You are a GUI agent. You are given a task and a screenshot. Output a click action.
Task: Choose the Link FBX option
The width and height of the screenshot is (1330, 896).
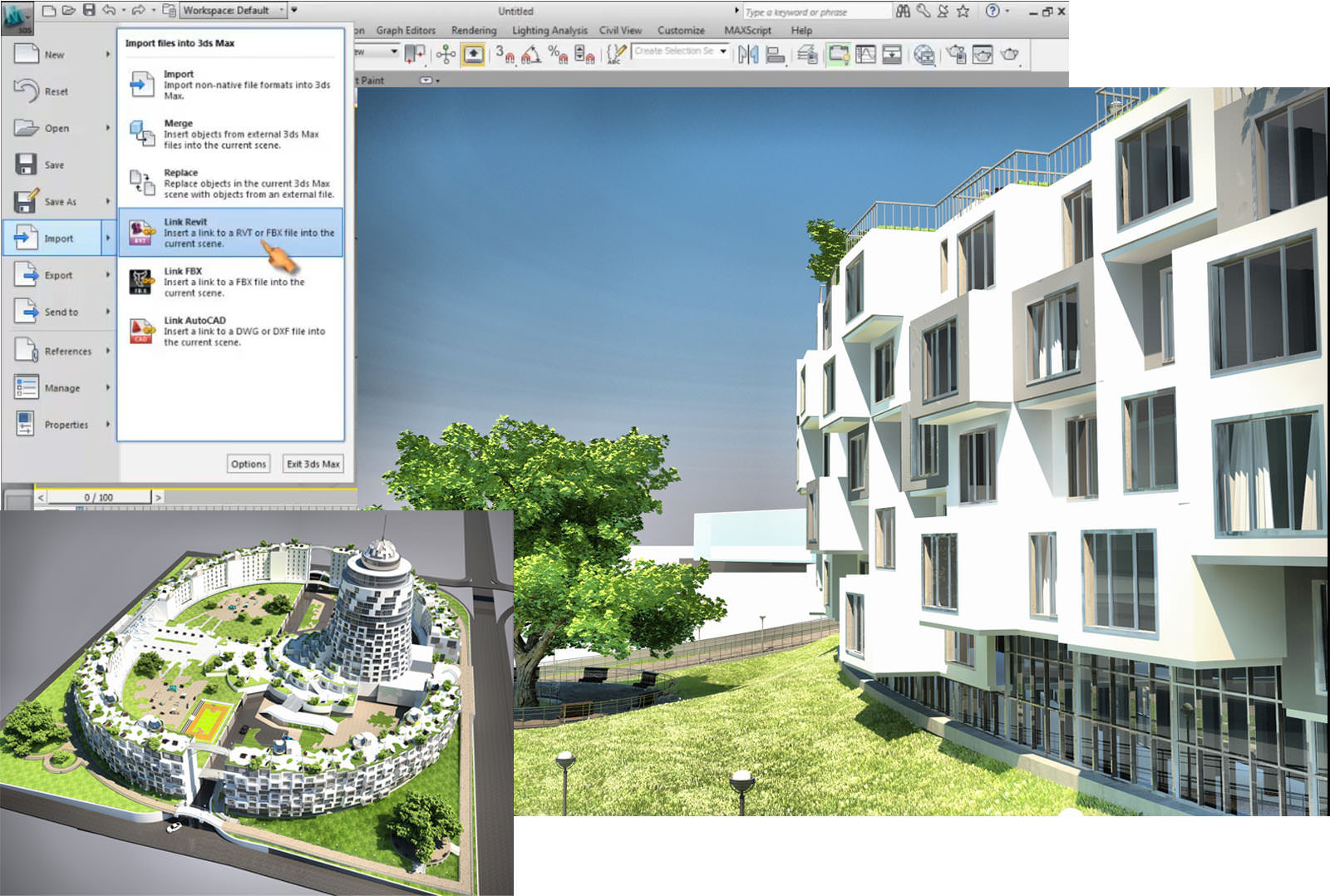coord(231,282)
